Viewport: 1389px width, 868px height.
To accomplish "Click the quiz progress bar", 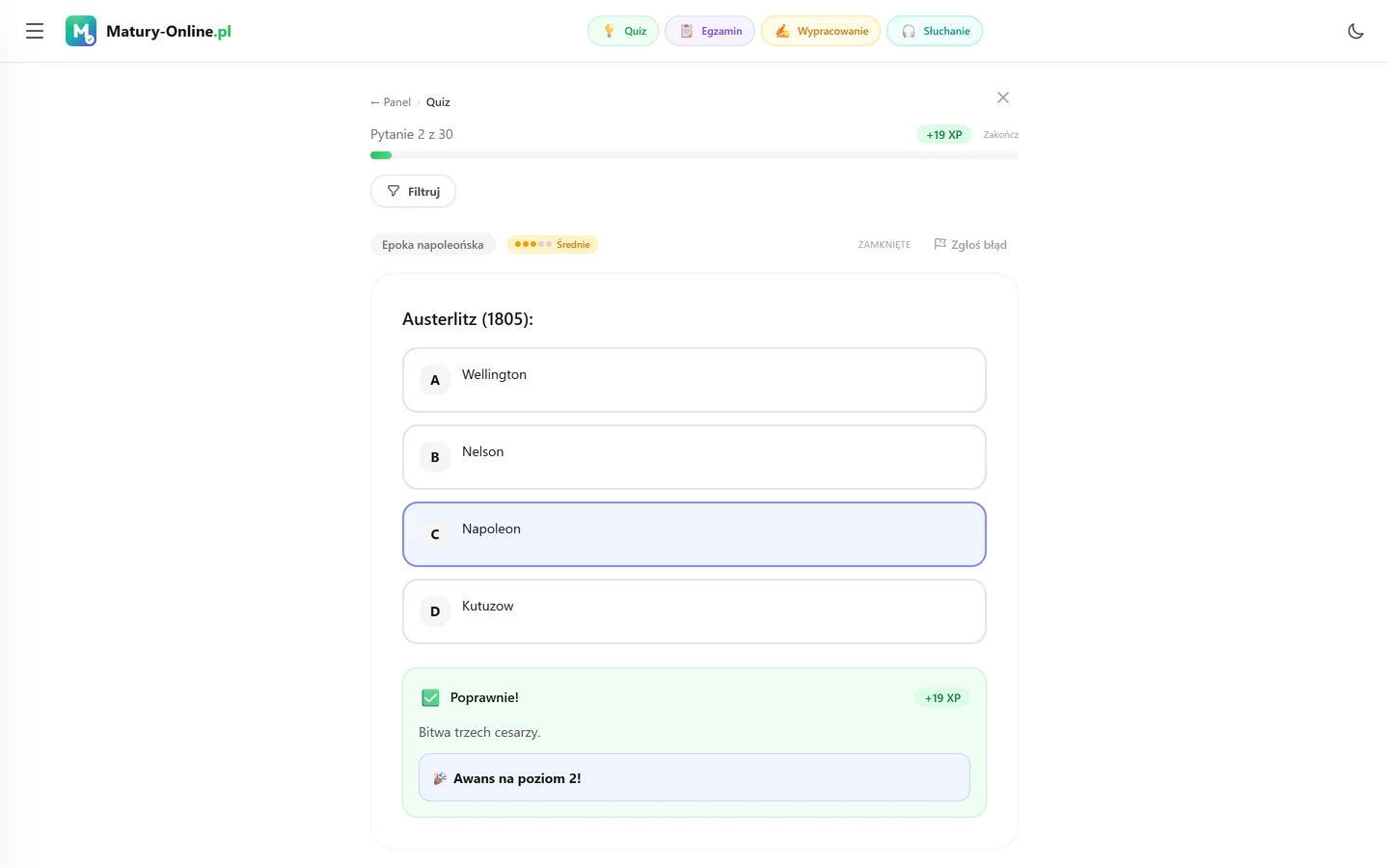I will click(x=694, y=155).
